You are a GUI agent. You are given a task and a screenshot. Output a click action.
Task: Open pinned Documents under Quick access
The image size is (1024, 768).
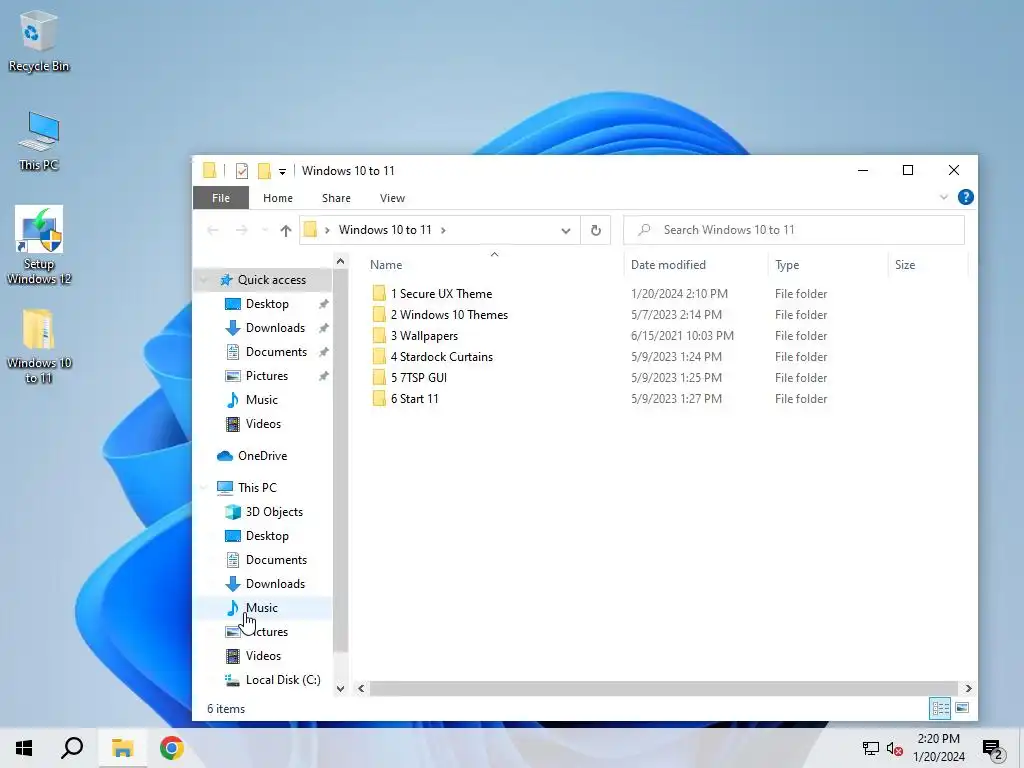(x=276, y=352)
